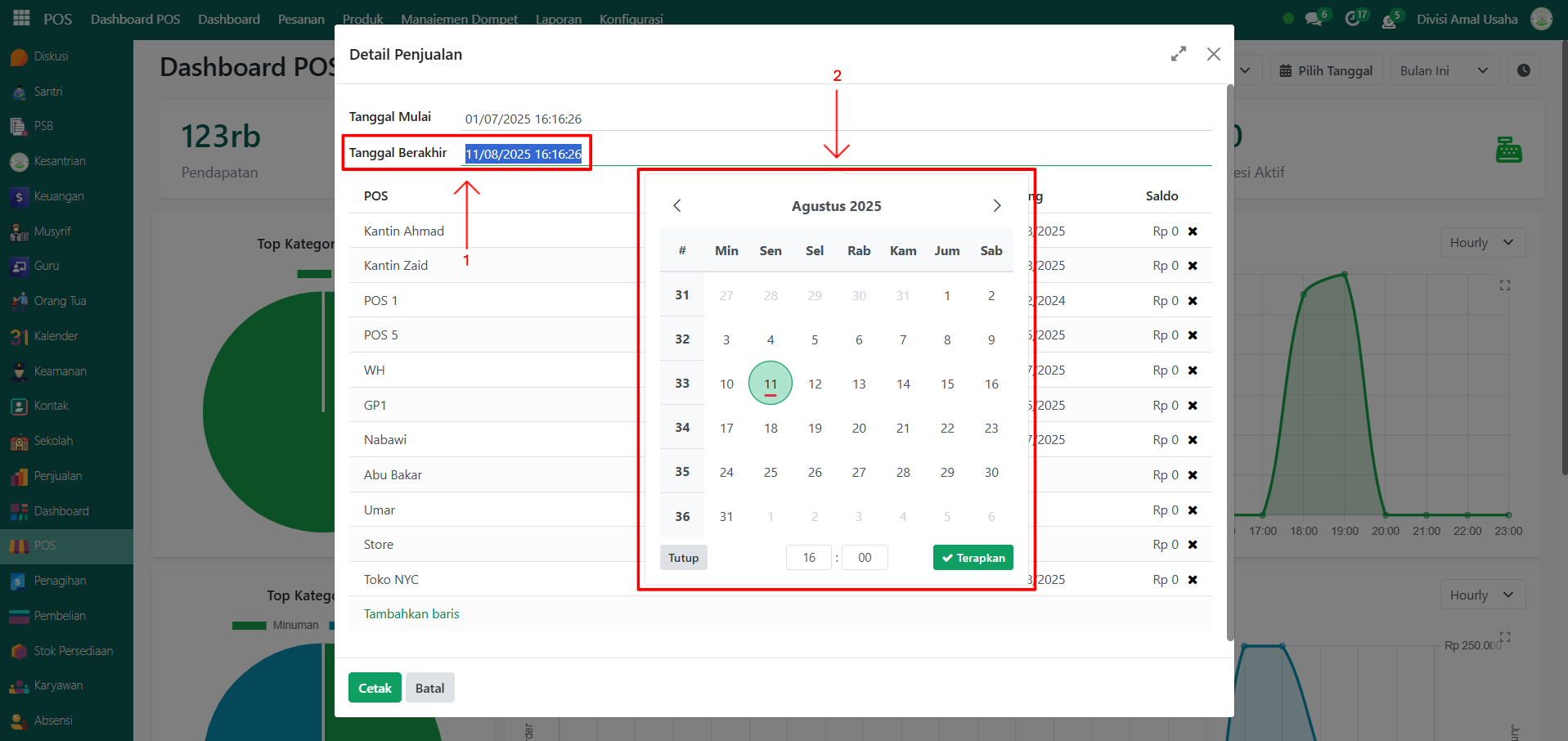Open the Laporan menu

[x=558, y=19]
